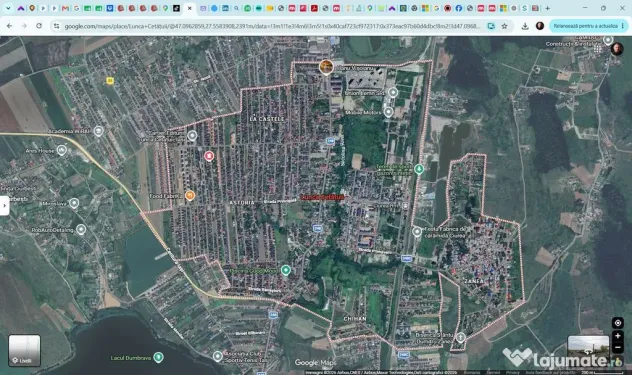632x375 pixels.
Task: Open the Street View thumbnail preview
Action: (x=588, y=346)
